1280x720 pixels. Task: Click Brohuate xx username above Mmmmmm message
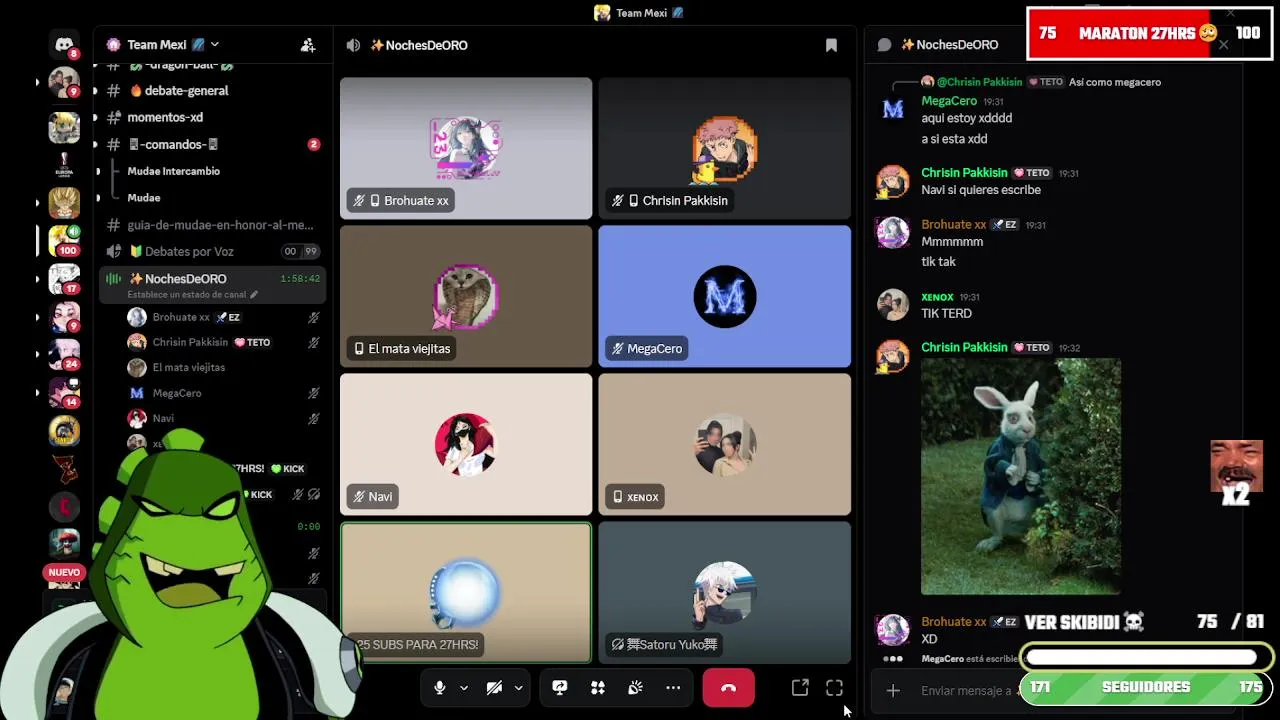click(954, 225)
